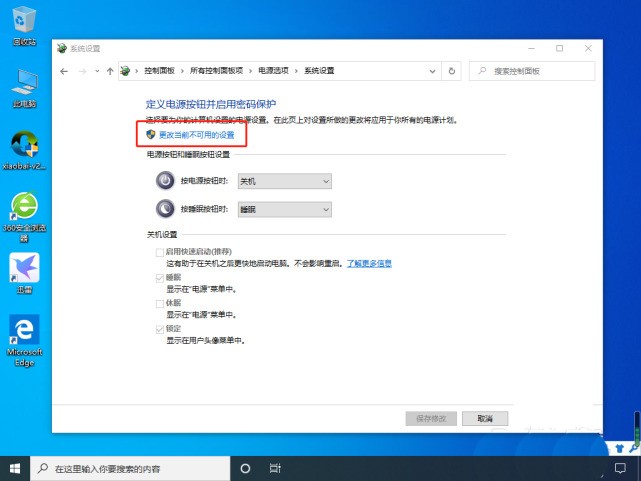Expand the address bar history dropdown arrow
Viewport: 641px width, 481px height.
[x=432, y=72]
